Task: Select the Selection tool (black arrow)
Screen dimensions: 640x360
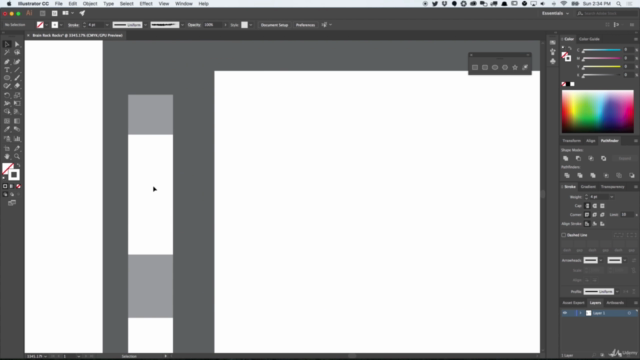Action: 7,44
